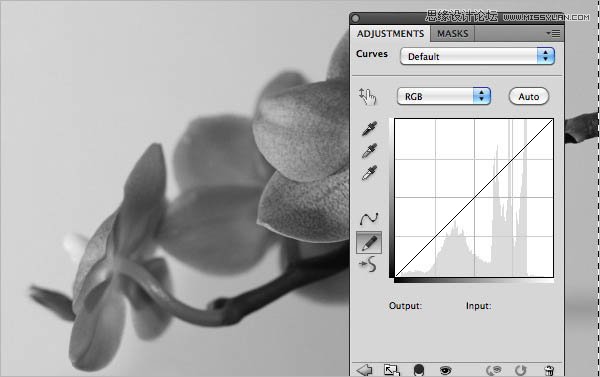Click the horizontal input gradient bar
The width and height of the screenshot is (600, 377).
pos(474,281)
